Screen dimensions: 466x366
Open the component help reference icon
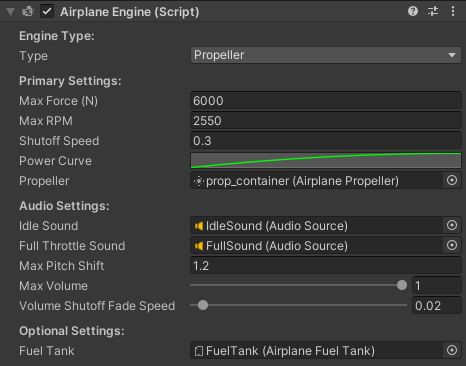coord(413,12)
